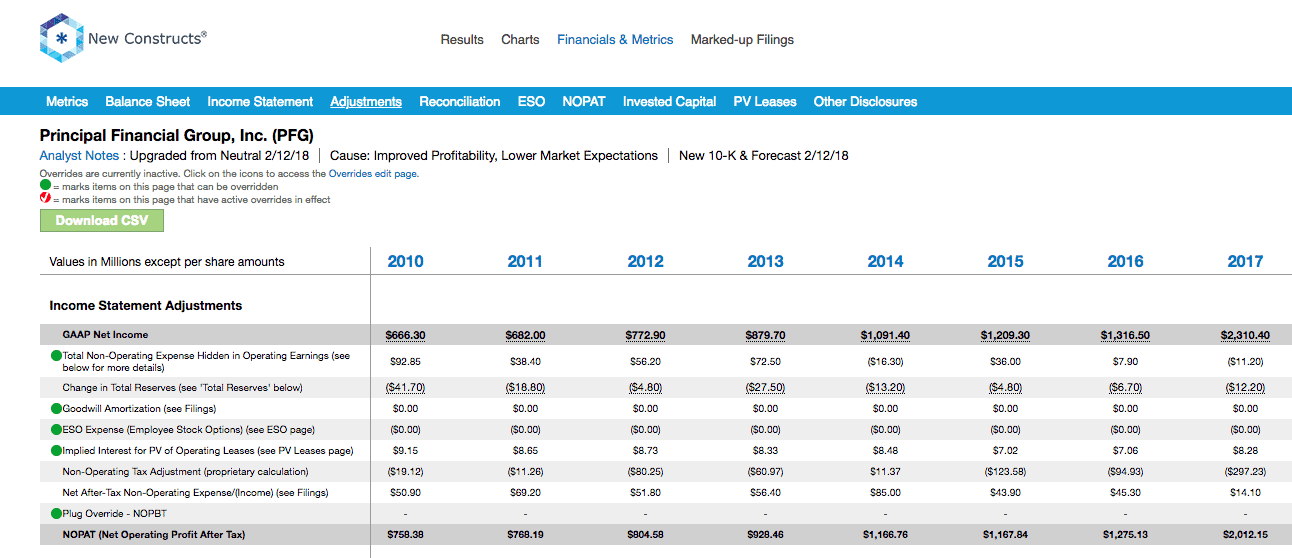
Task: Click the 2016 column header
Action: coord(1125,261)
